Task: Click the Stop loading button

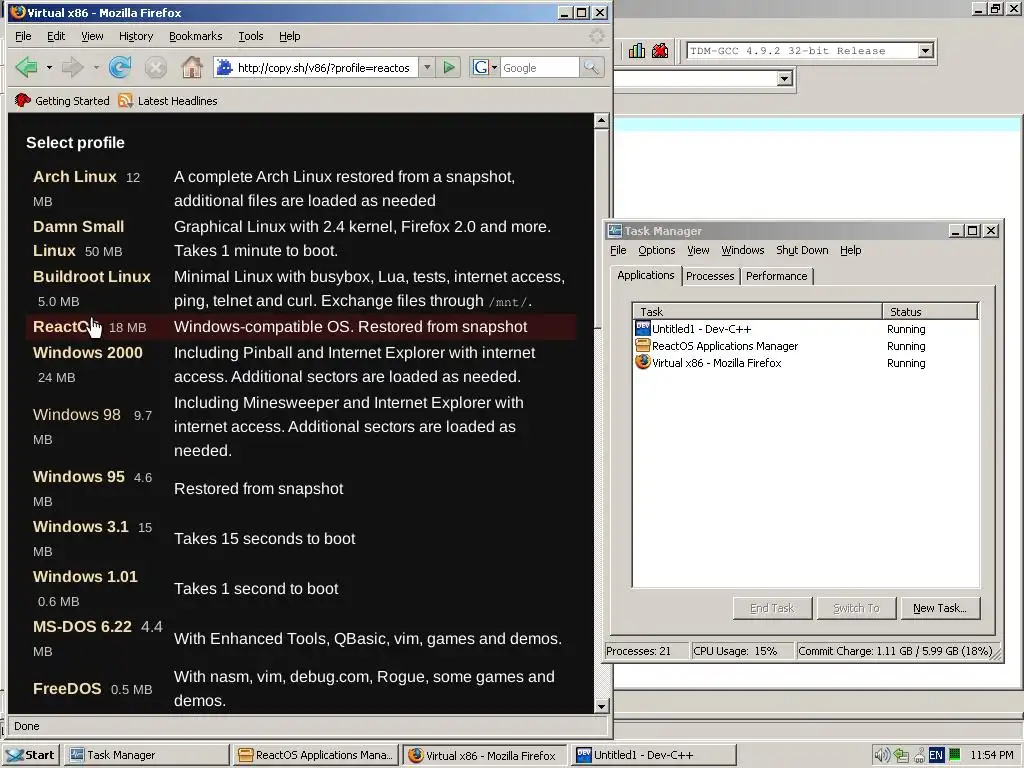Action: pyautogui.click(x=155, y=67)
